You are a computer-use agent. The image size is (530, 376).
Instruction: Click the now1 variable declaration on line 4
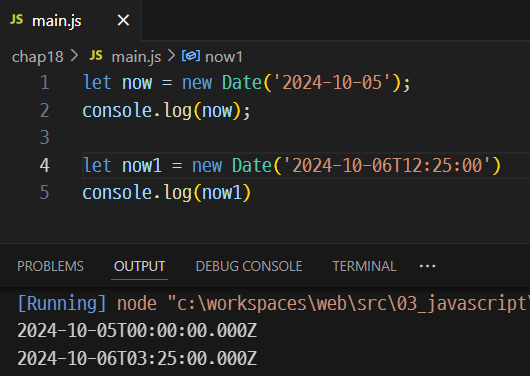142,166
